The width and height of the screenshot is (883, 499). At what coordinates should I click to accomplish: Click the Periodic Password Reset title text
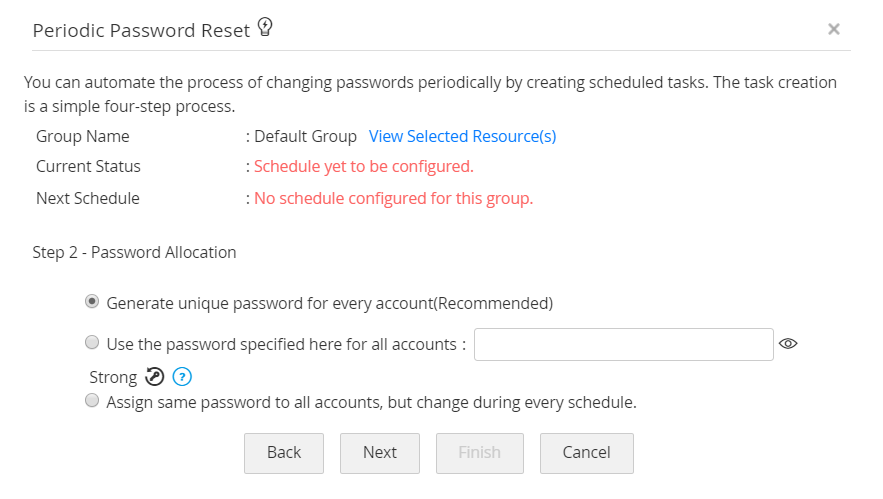pos(141,30)
